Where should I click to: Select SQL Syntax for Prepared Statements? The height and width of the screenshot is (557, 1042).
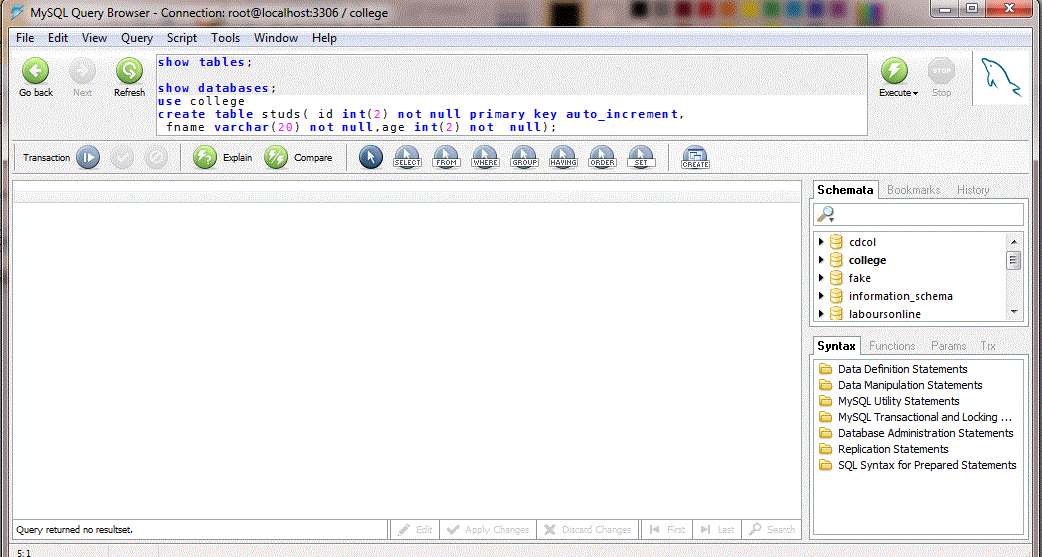coord(927,465)
